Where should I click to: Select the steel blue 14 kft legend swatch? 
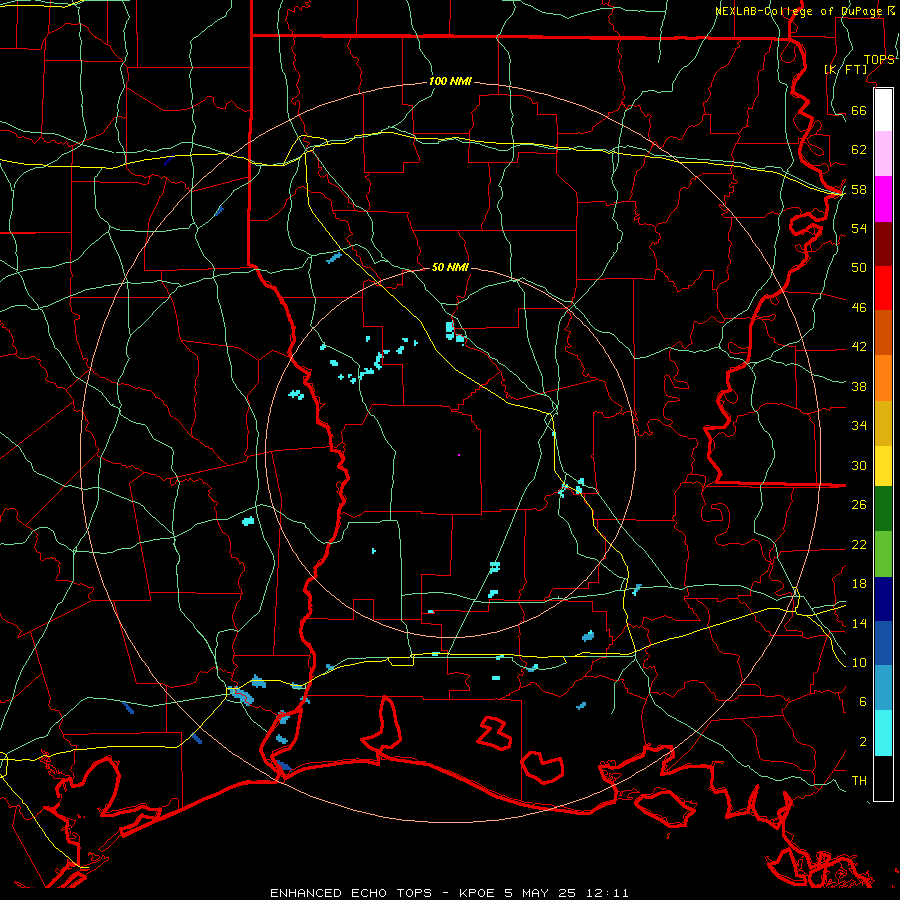coord(883,687)
